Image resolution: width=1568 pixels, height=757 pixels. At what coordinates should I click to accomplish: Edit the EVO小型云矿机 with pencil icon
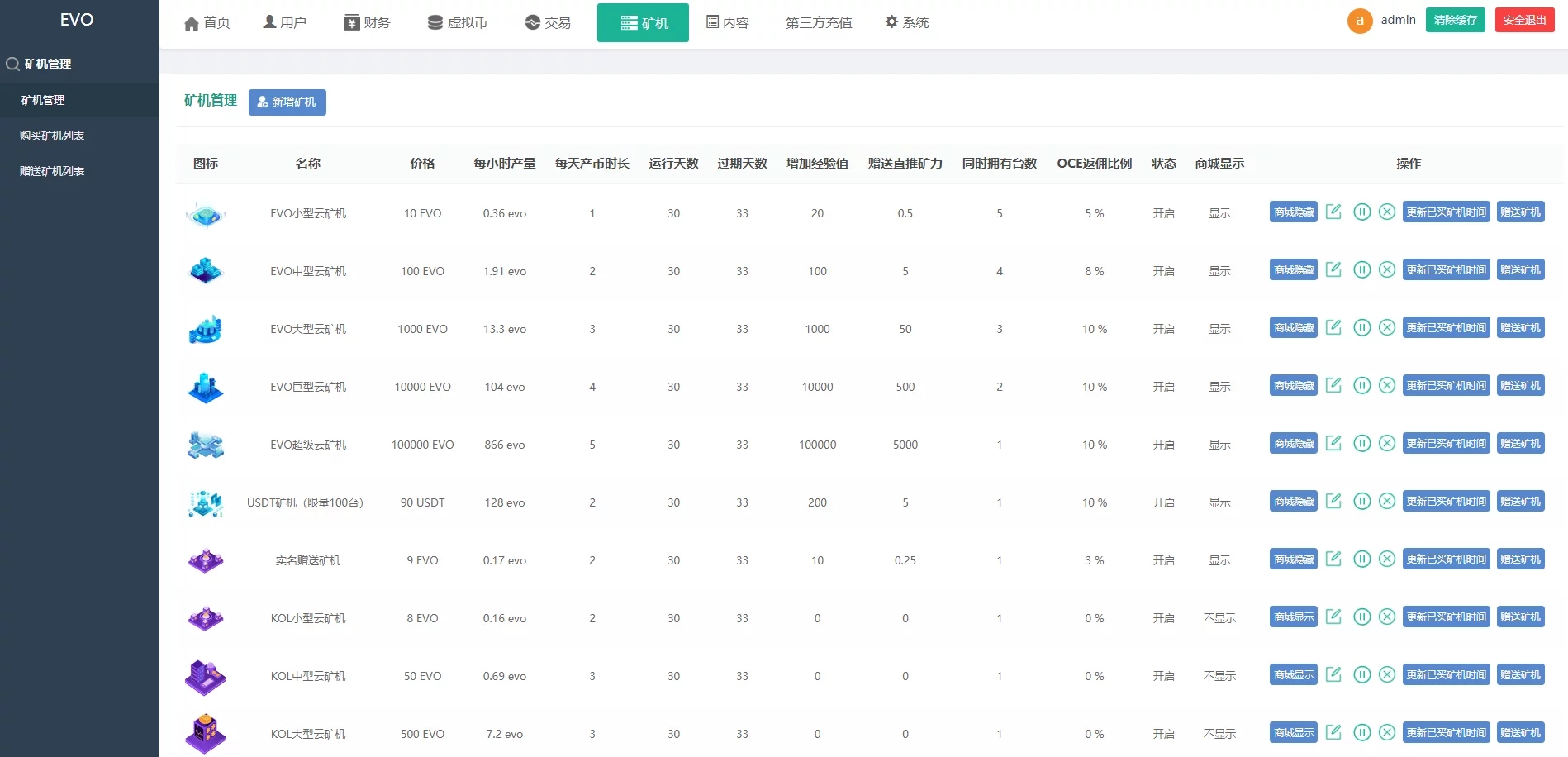point(1333,212)
